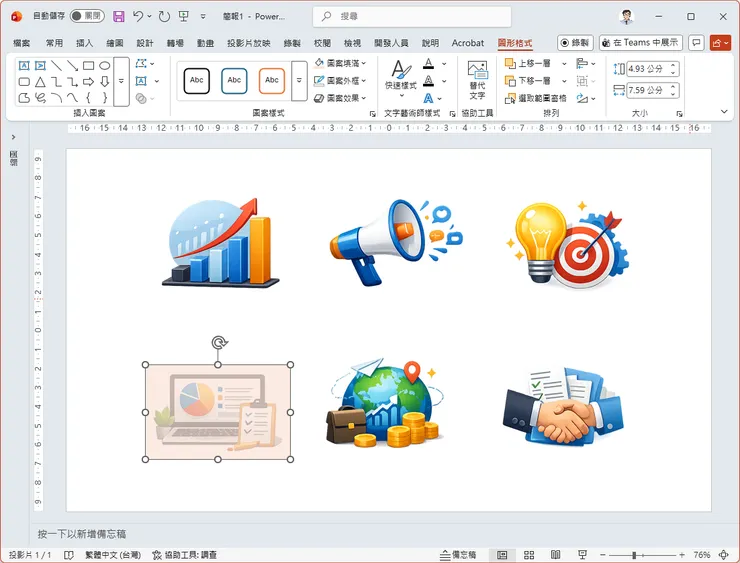740x563 pixels.
Task: Click Fit slide to window icon
Action: coord(723,555)
